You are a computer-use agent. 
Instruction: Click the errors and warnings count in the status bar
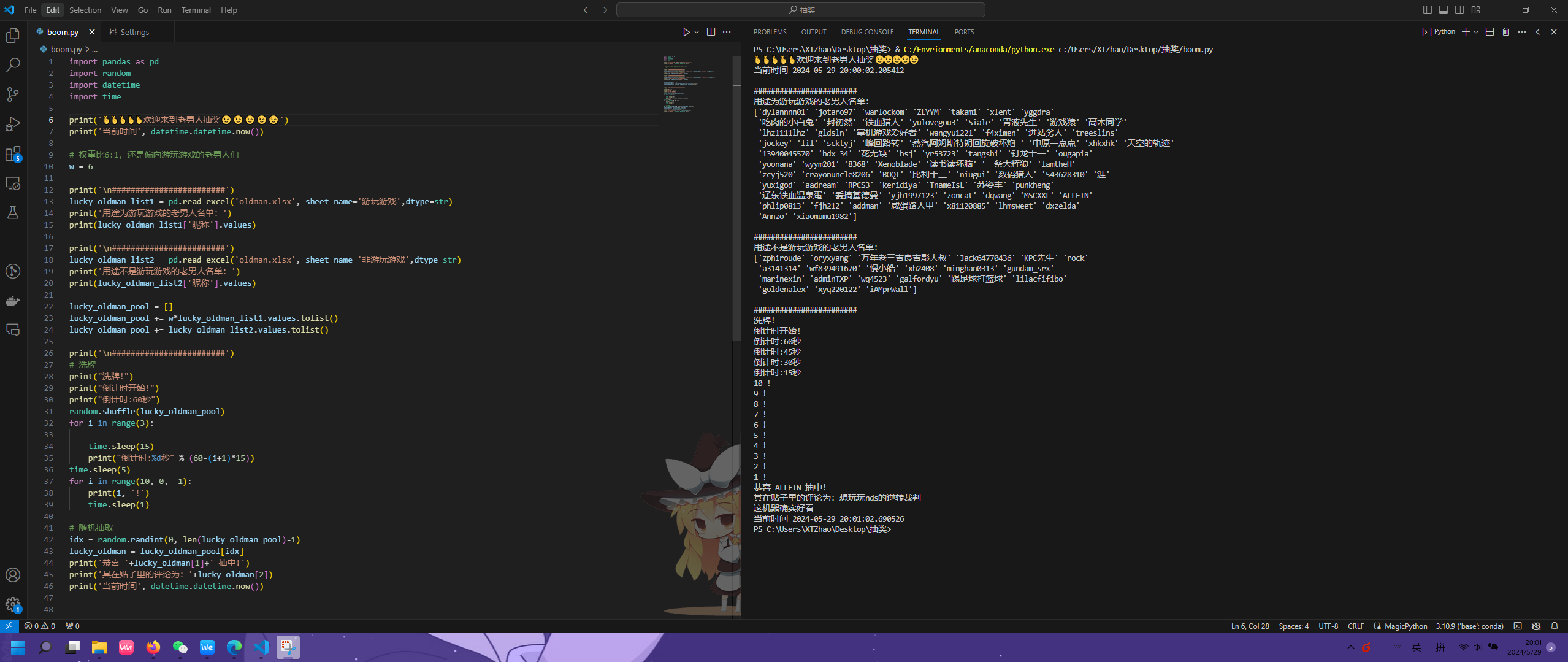(40, 626)
